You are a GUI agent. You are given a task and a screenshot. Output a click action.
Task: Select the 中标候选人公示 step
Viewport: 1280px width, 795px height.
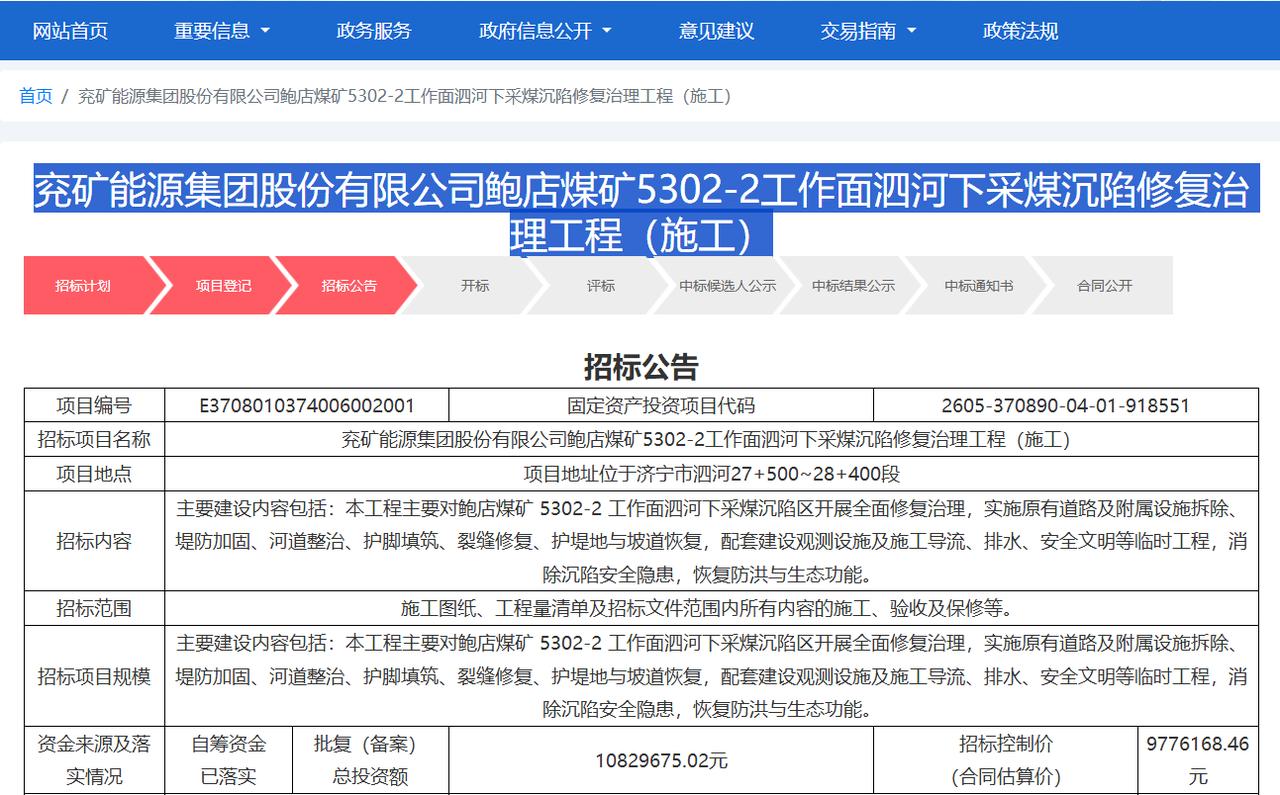727,286
